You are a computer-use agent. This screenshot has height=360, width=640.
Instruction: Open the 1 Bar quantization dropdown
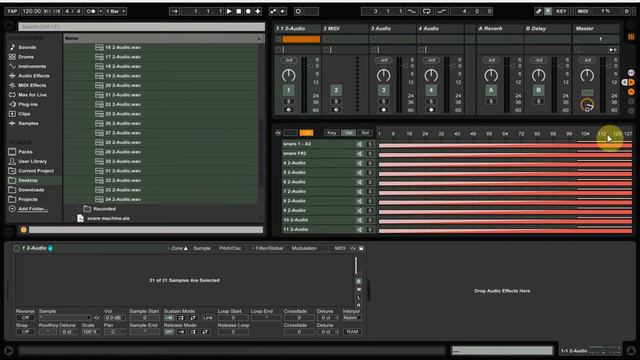[x=116, y=11]
